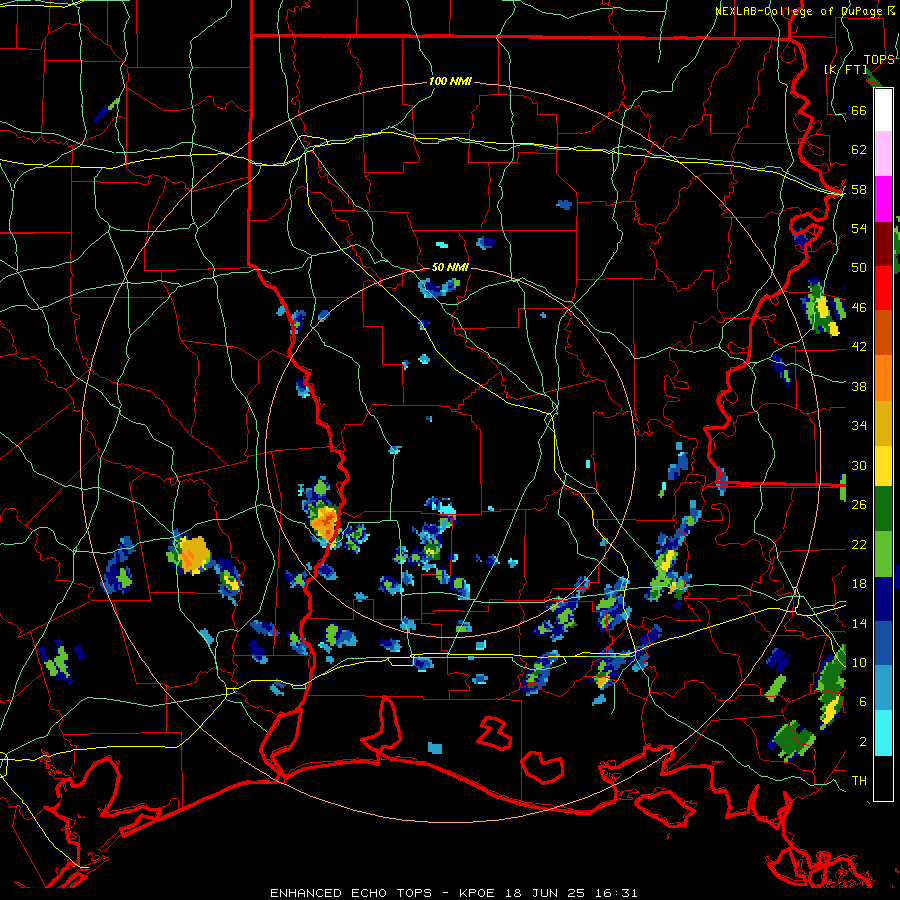Click the legend value "26"

(x=859, y=505)
